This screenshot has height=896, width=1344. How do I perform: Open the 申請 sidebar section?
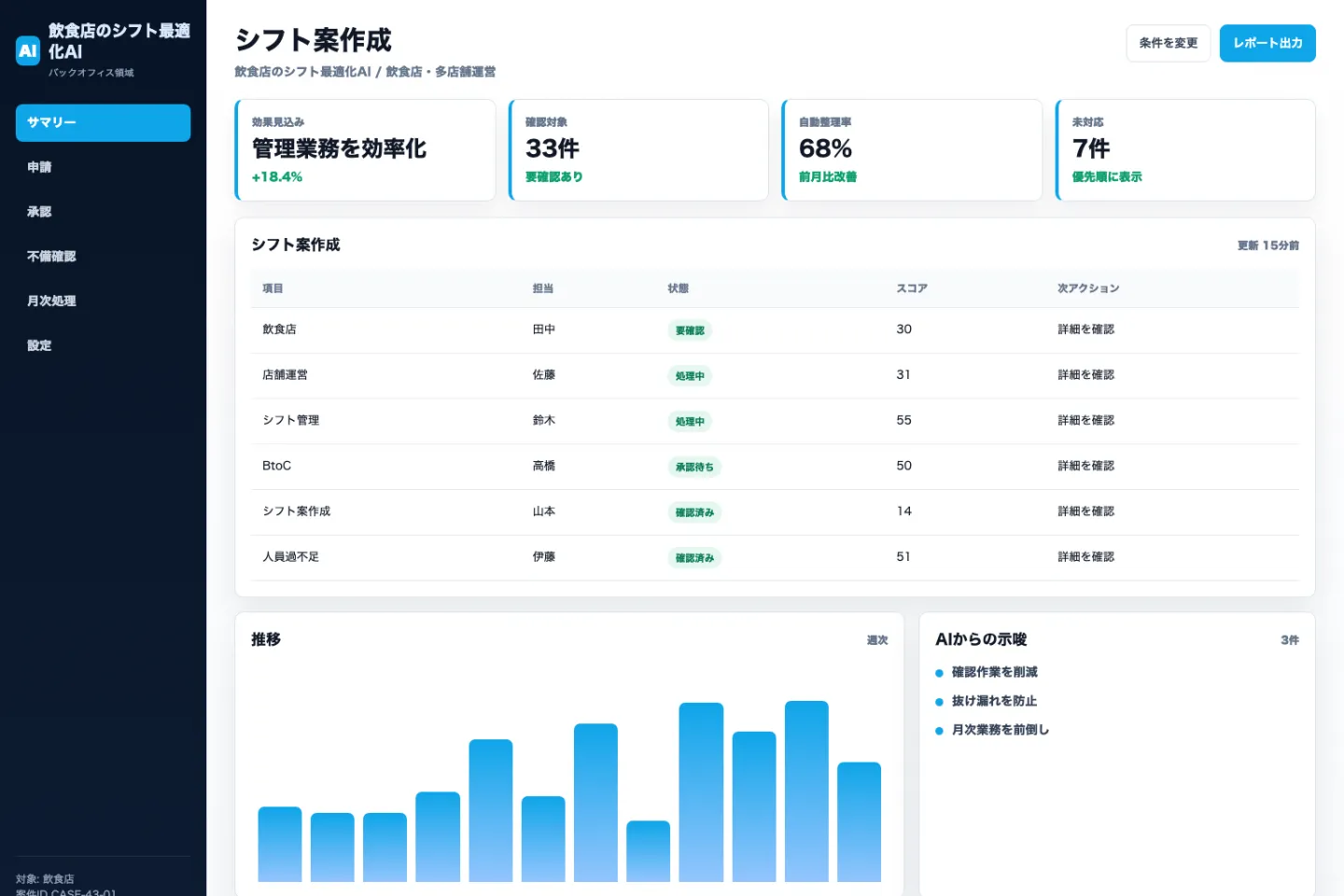click(x=103, y=167)
